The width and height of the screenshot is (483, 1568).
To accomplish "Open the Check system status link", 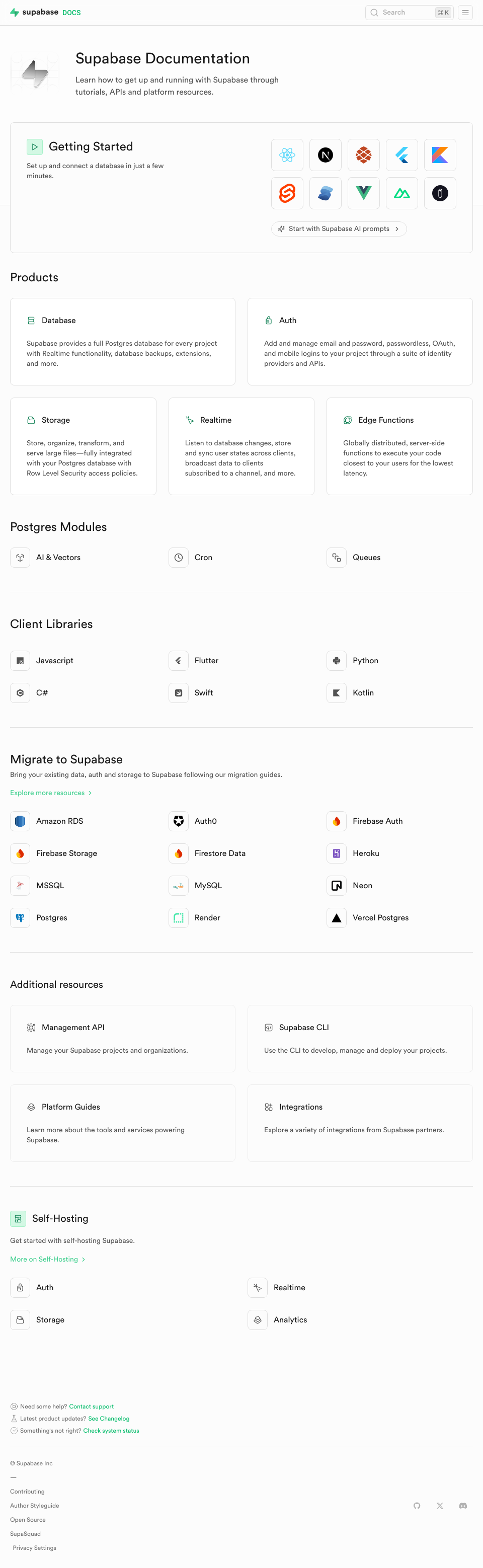I will (x=111, y=1431).
